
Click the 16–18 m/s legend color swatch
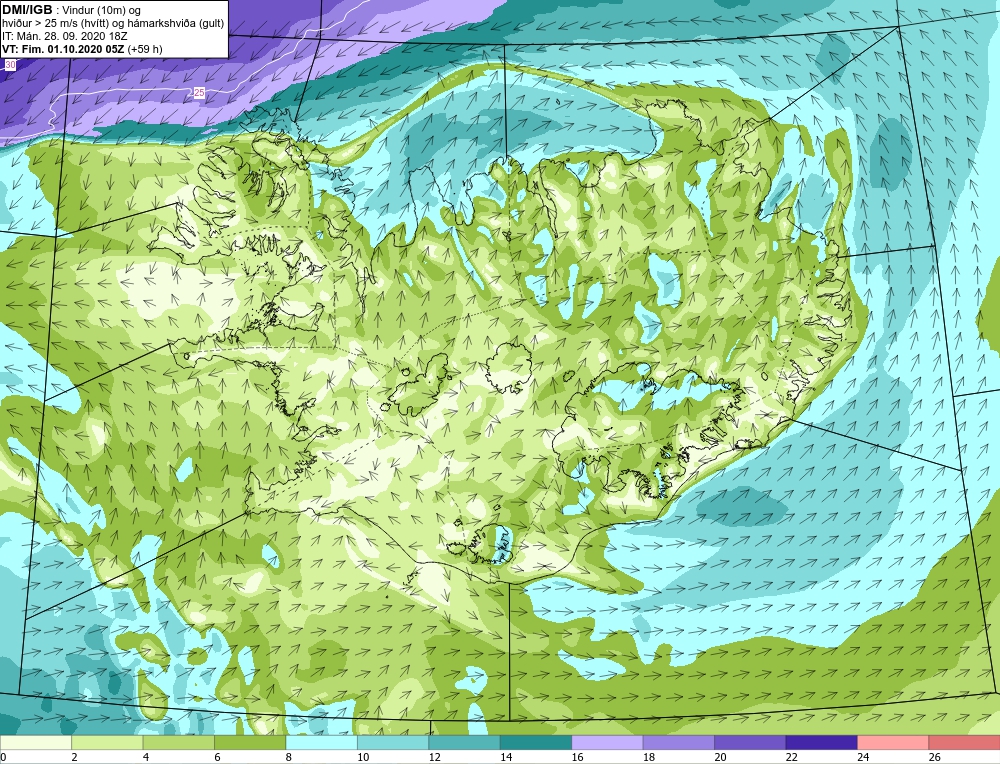(x=607, y=742)
